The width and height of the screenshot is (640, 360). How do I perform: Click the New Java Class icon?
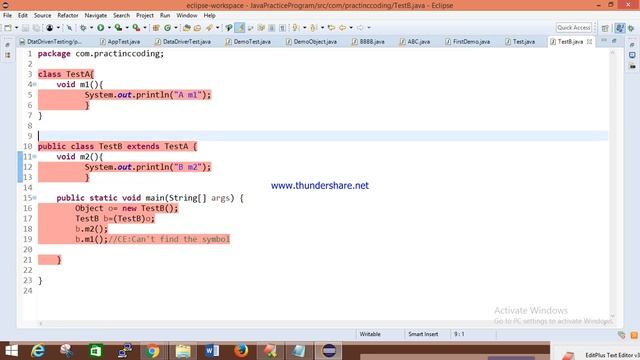pos(168,28)
